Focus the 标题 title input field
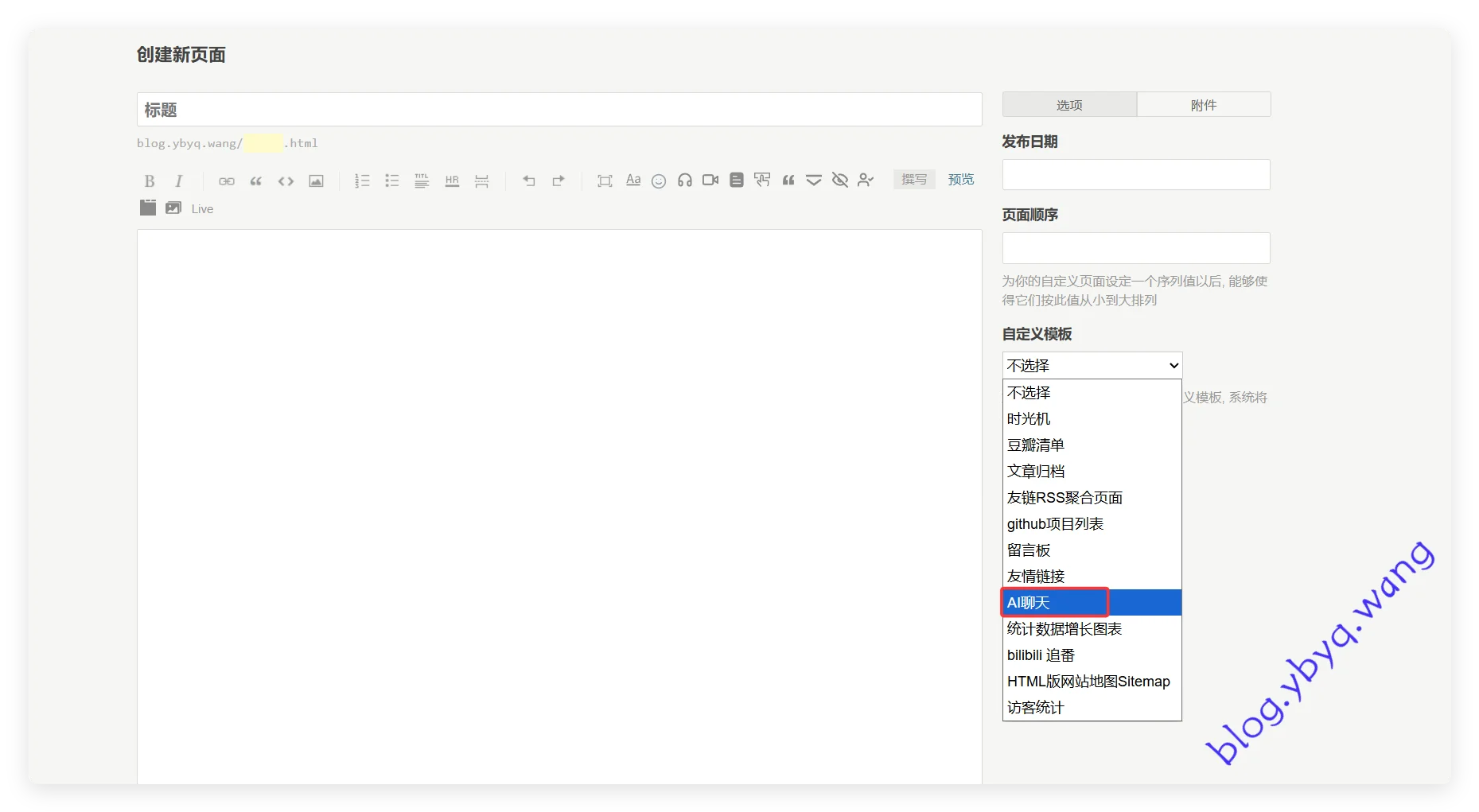Viewport: 1479px width, 812px height. (x=559, y=110)
